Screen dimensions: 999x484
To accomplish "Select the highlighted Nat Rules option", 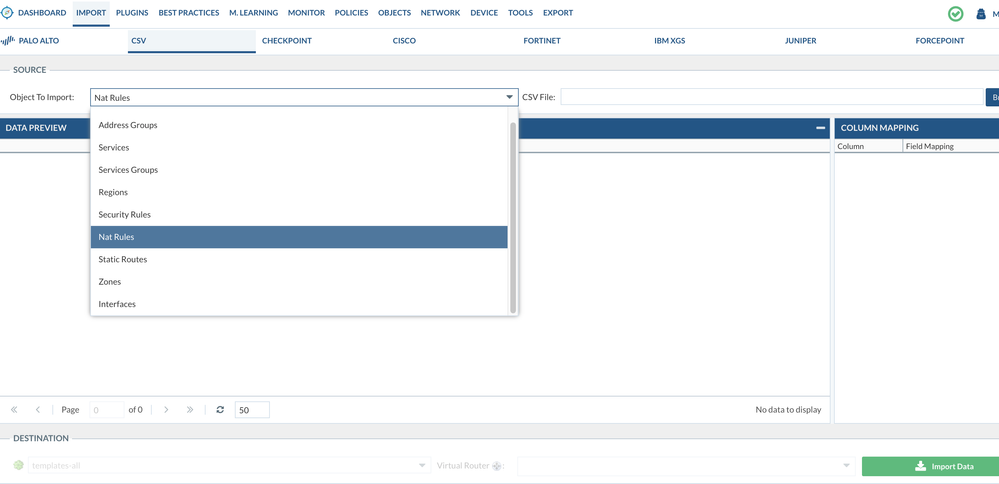I will [299, 237].
